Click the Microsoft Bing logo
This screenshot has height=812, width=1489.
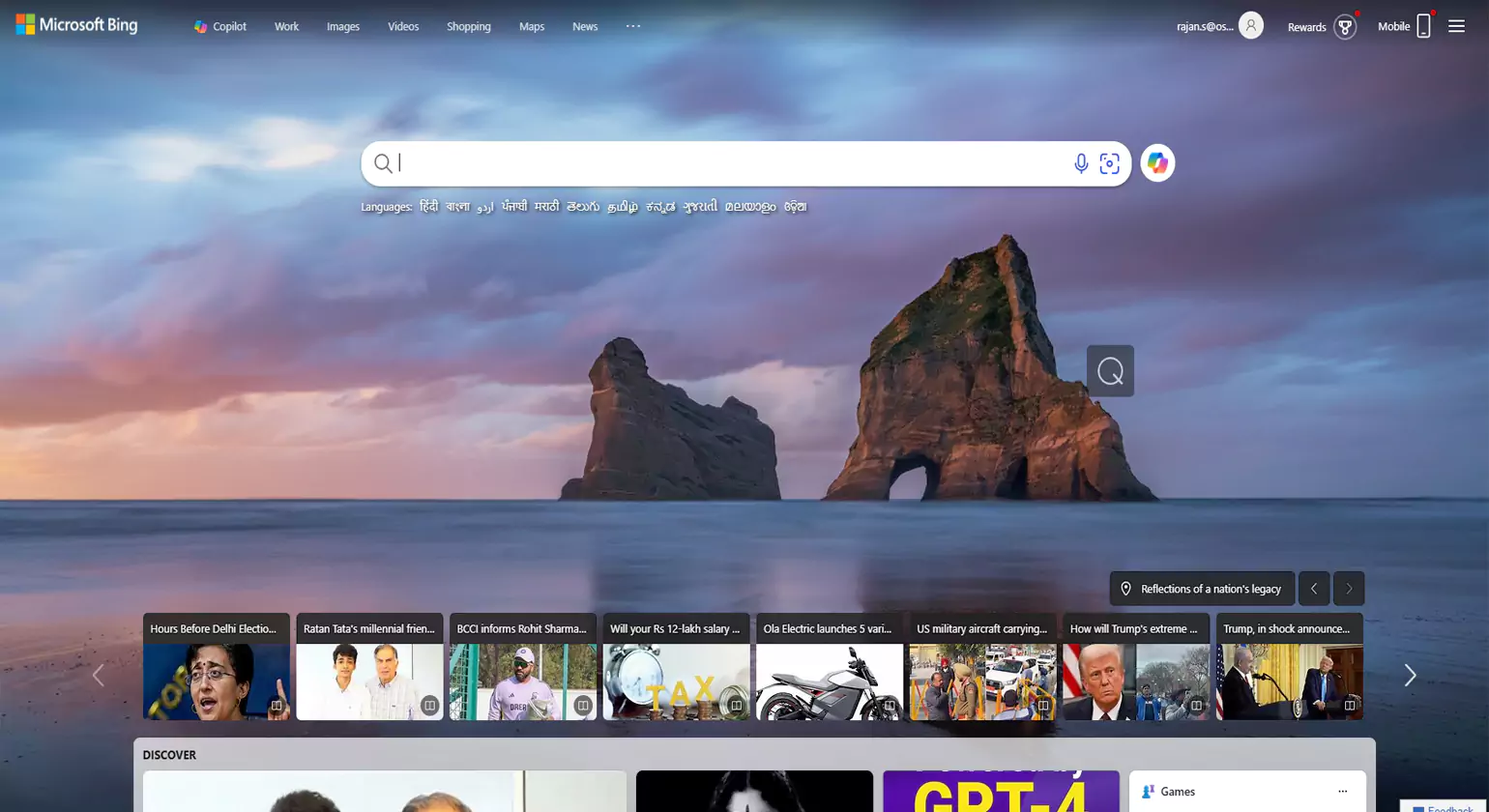pos(77,25)
